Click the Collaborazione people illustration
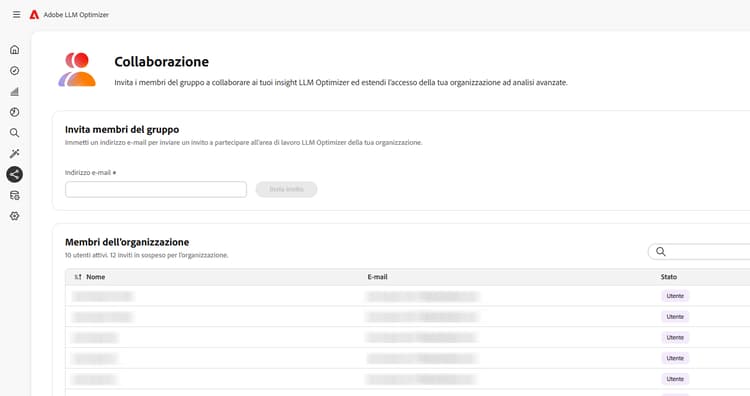The image size is (750, 396). click(77, 70)
